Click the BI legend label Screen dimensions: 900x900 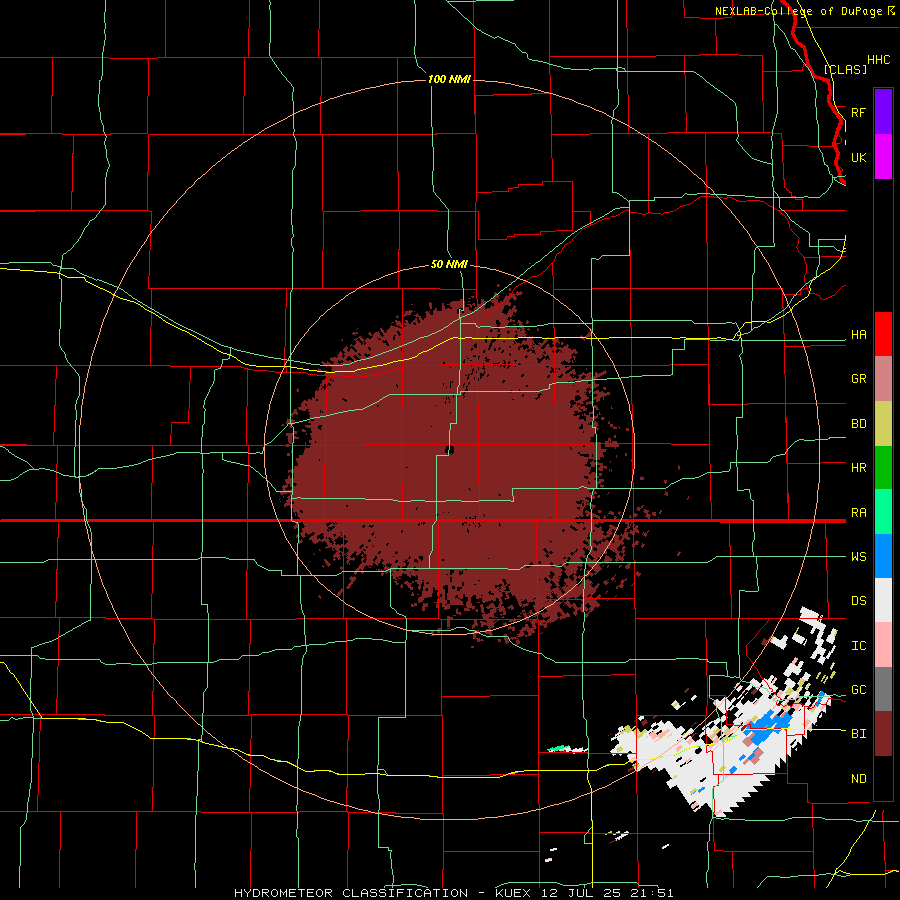point(858,734)
